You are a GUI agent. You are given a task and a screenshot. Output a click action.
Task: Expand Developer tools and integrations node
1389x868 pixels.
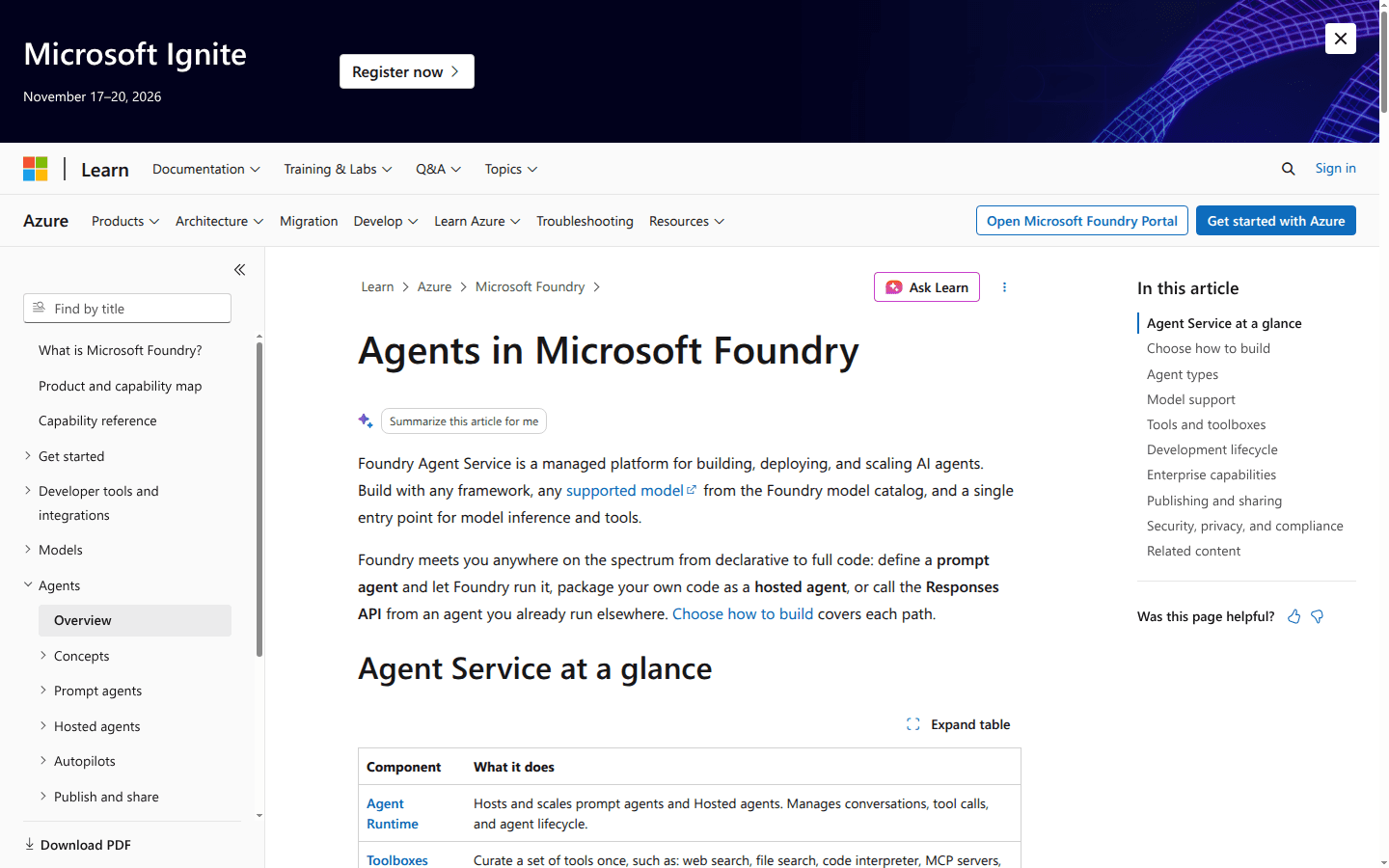(28, 490)
